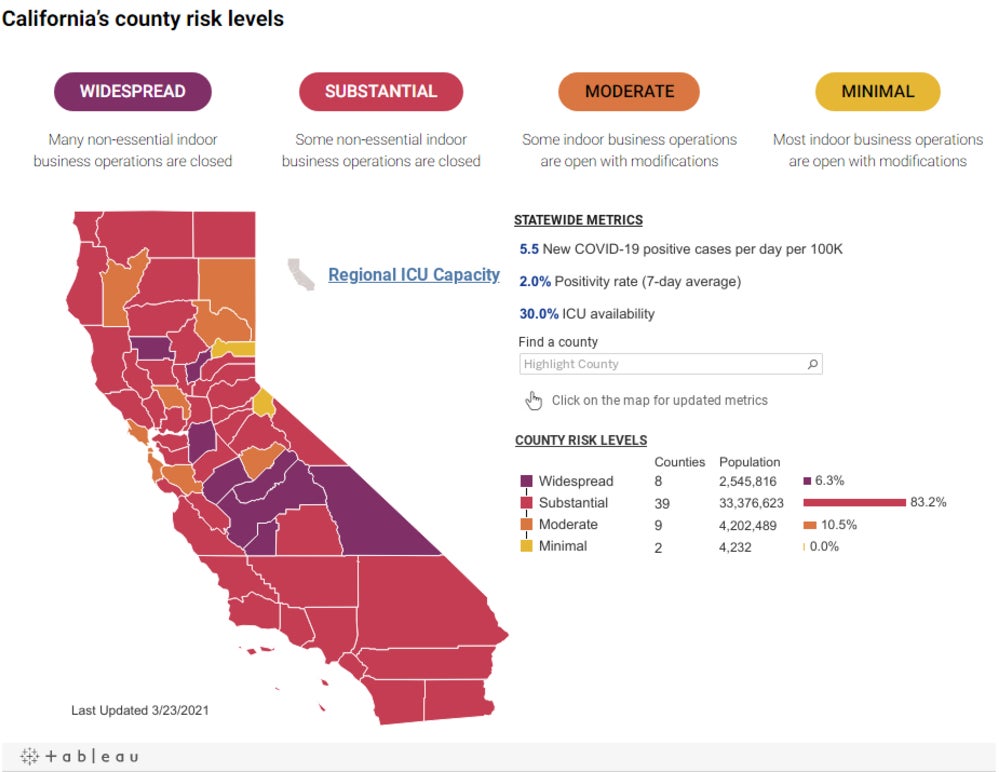Open the Regional ICU Capacity link
999x772 pixels.
pyautogui.click(x=414, y=274)
